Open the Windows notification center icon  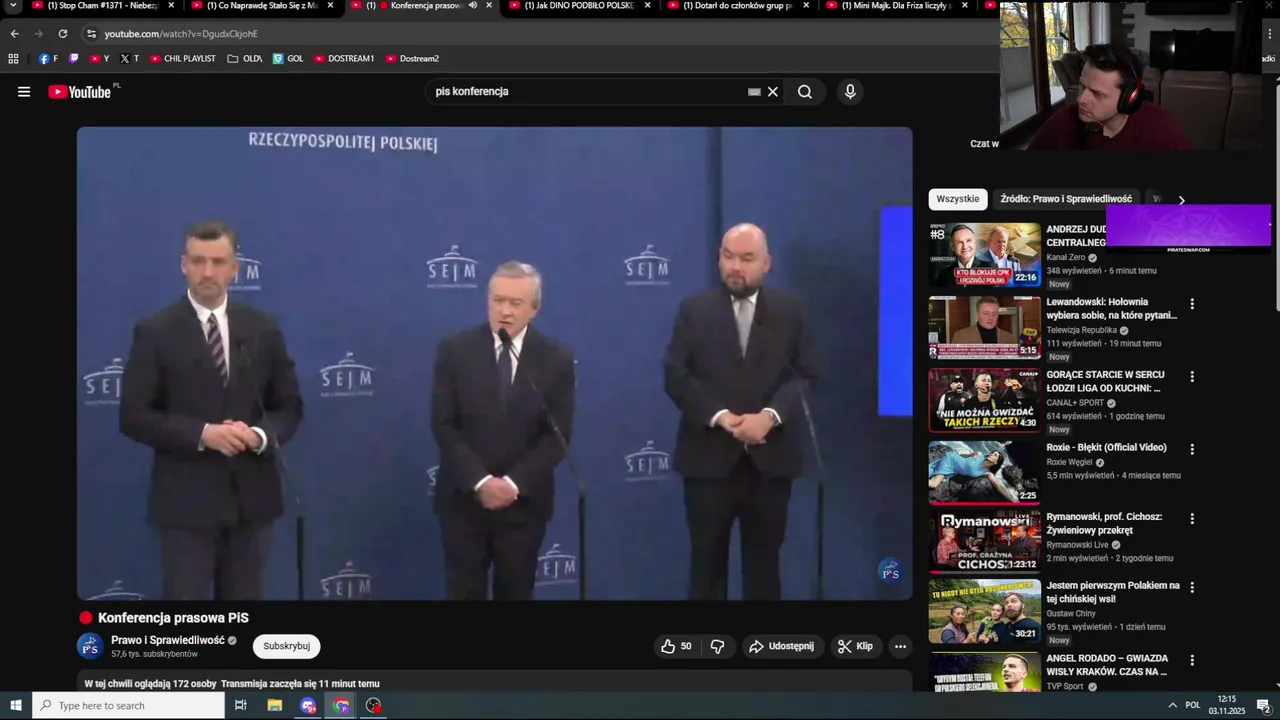point(1263,705)
